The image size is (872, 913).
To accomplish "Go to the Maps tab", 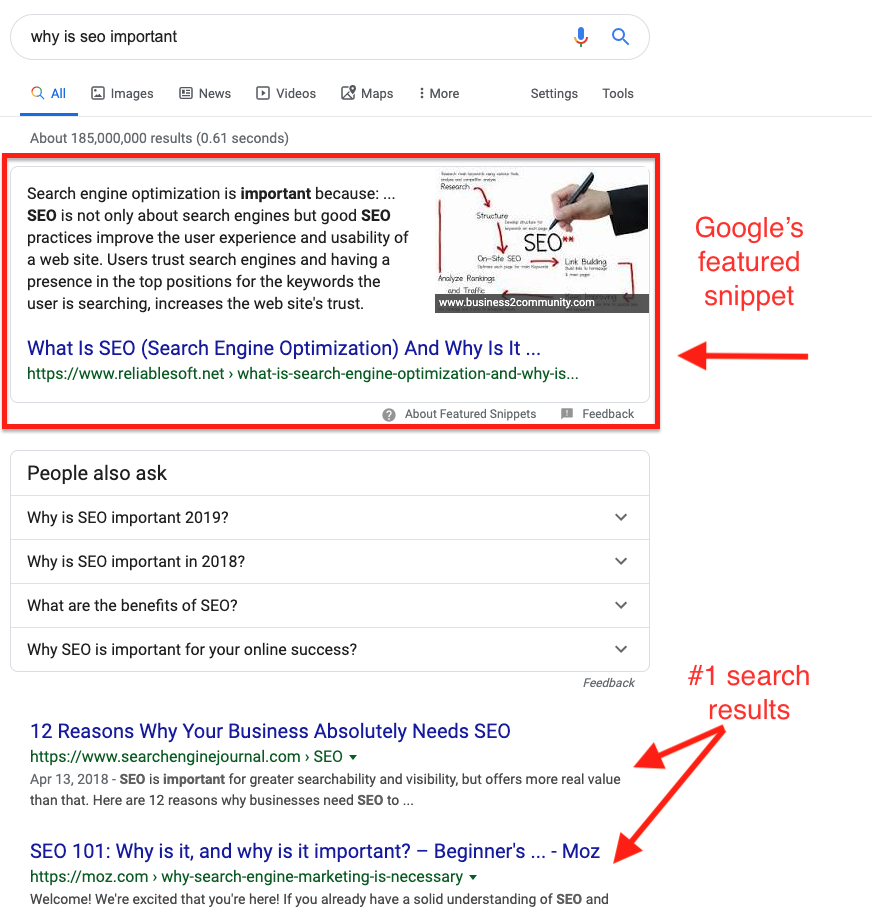I will (x=367, y=93).
